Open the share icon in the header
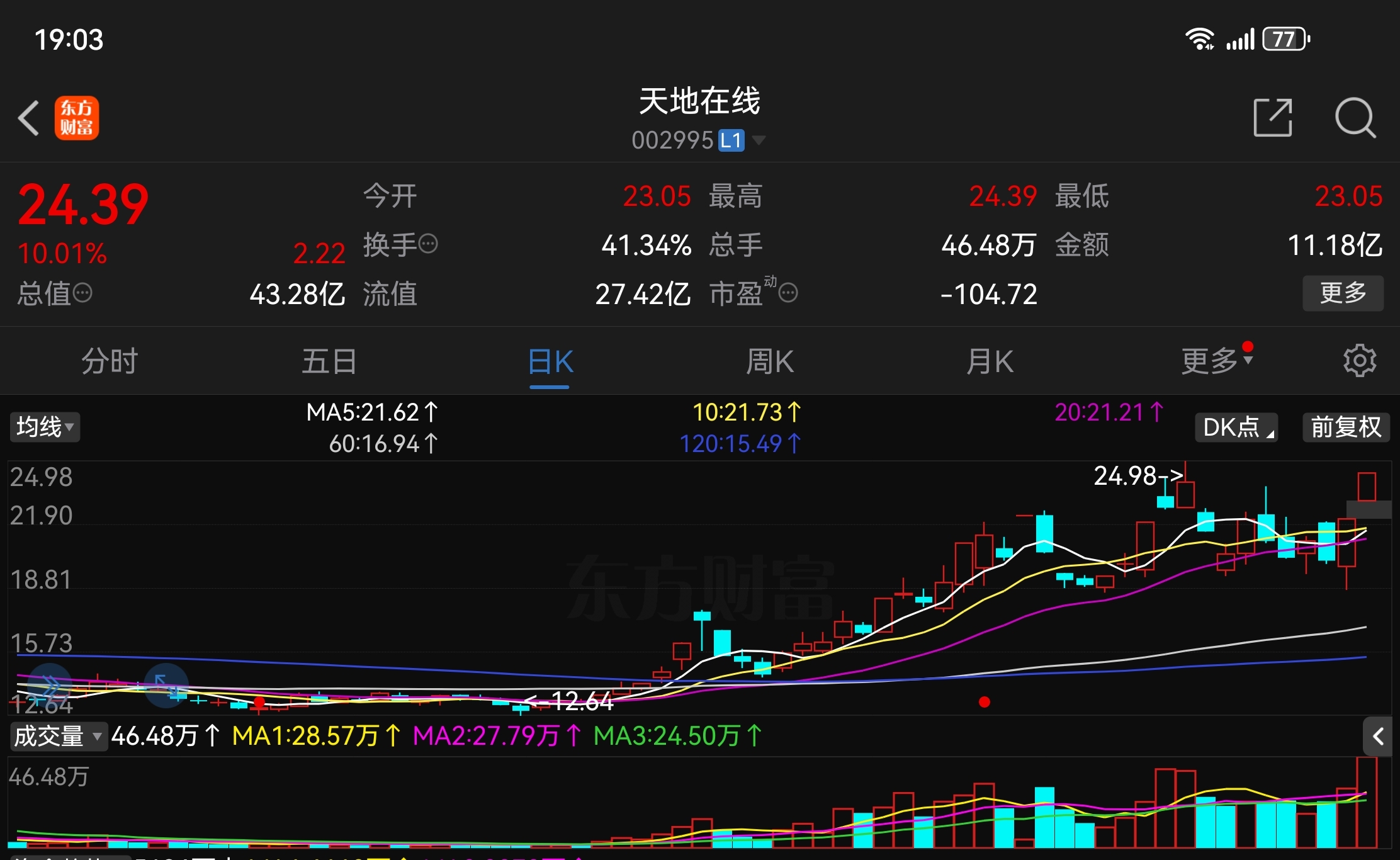 pyautogui.click(x=1273, y=117)
